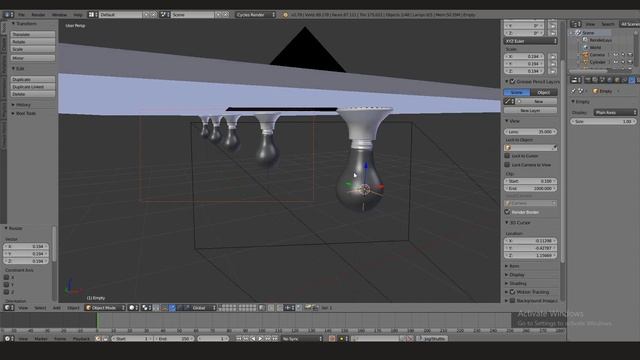Open the Window menu

(x=59, y=15)
